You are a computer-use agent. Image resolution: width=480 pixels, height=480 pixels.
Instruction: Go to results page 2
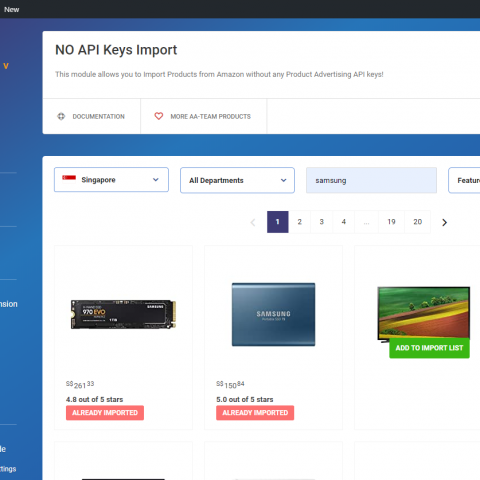pos(299,222)
